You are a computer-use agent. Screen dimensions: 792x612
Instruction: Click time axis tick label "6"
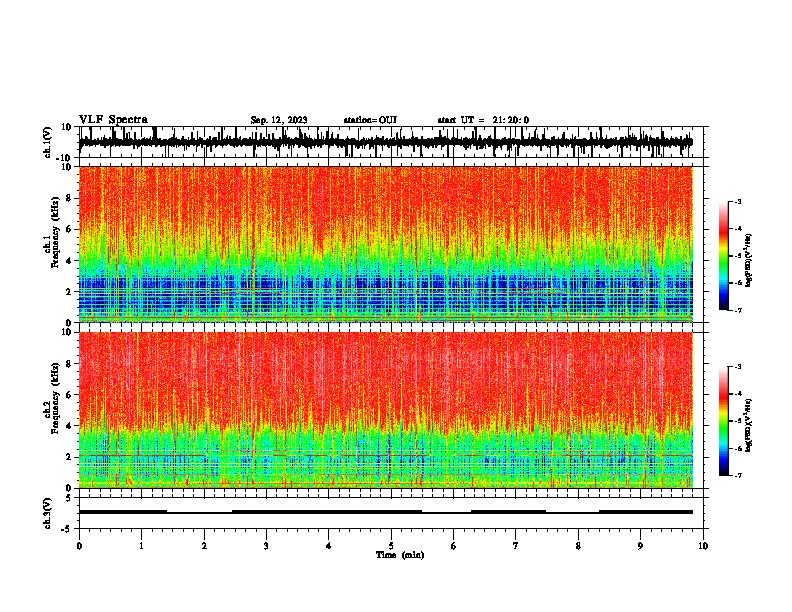click(454, 546)
